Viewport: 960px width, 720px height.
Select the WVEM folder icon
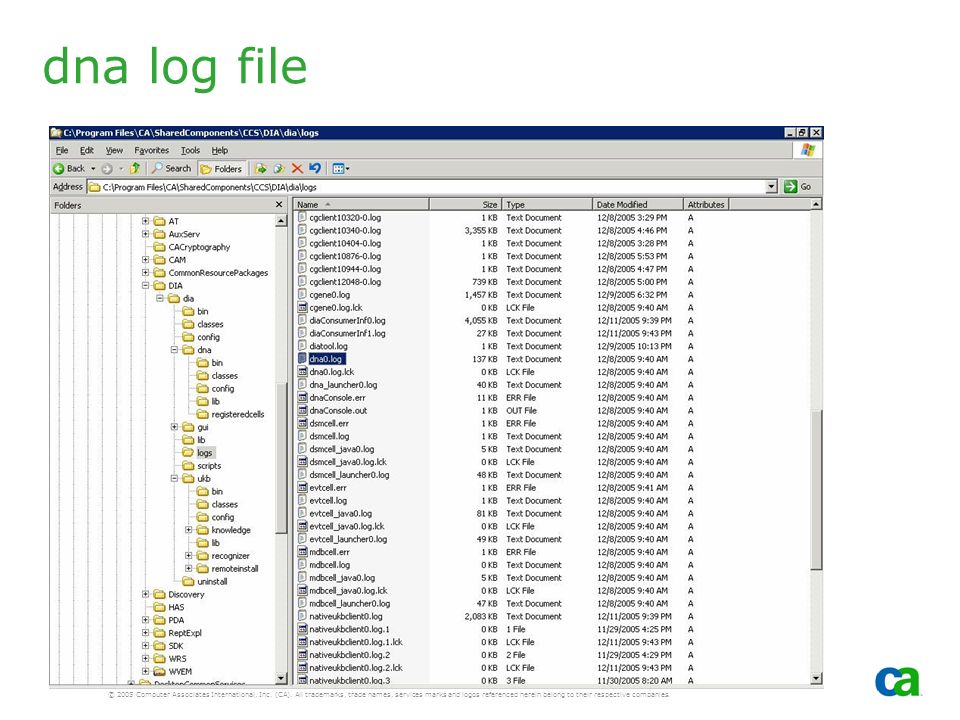160,671
